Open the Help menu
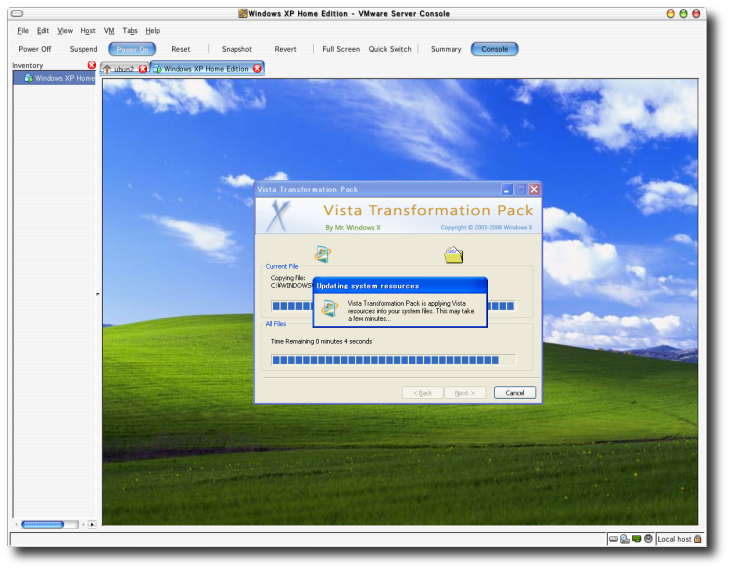This screenshot has height=570, width=730. pyautogui.click(x=153, y=31)
